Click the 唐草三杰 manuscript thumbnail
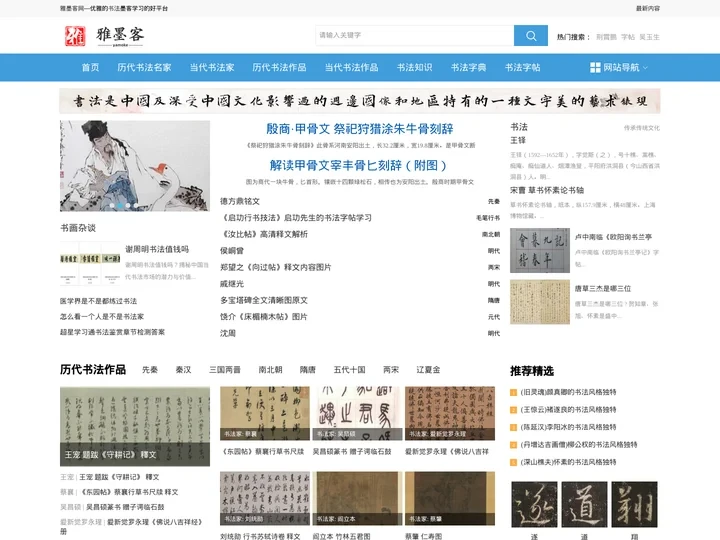This screenshot has width=720, height=540. [x=540, y=302]
